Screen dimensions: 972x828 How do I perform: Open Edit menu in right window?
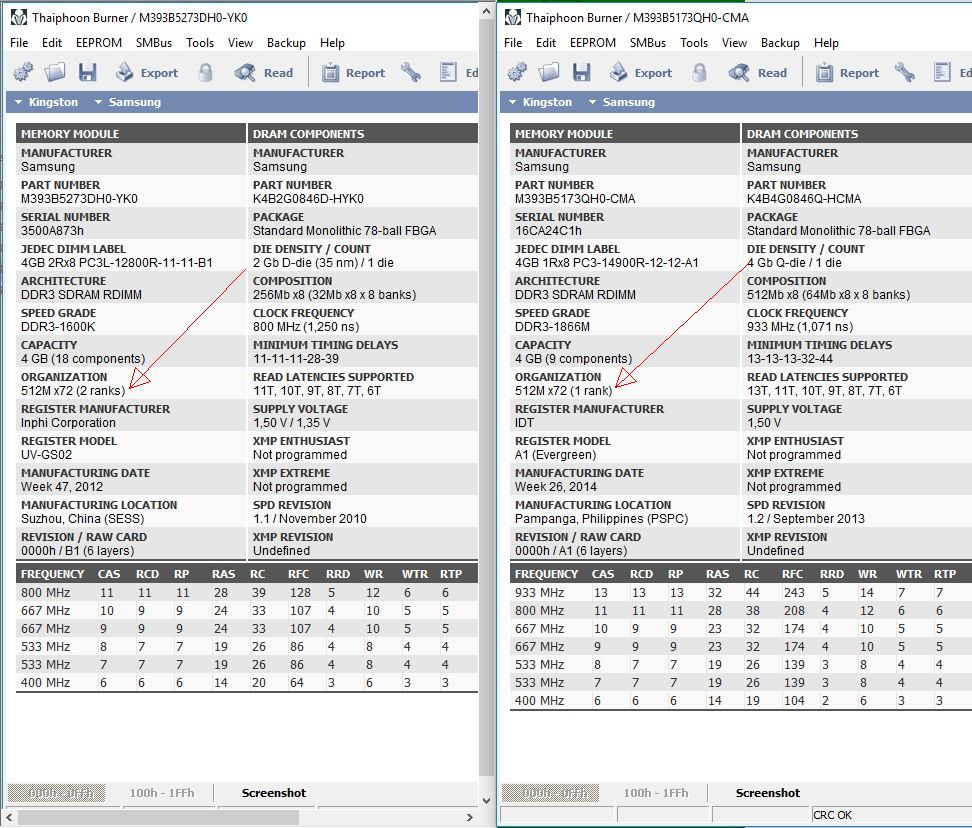[x=546, y=43]
